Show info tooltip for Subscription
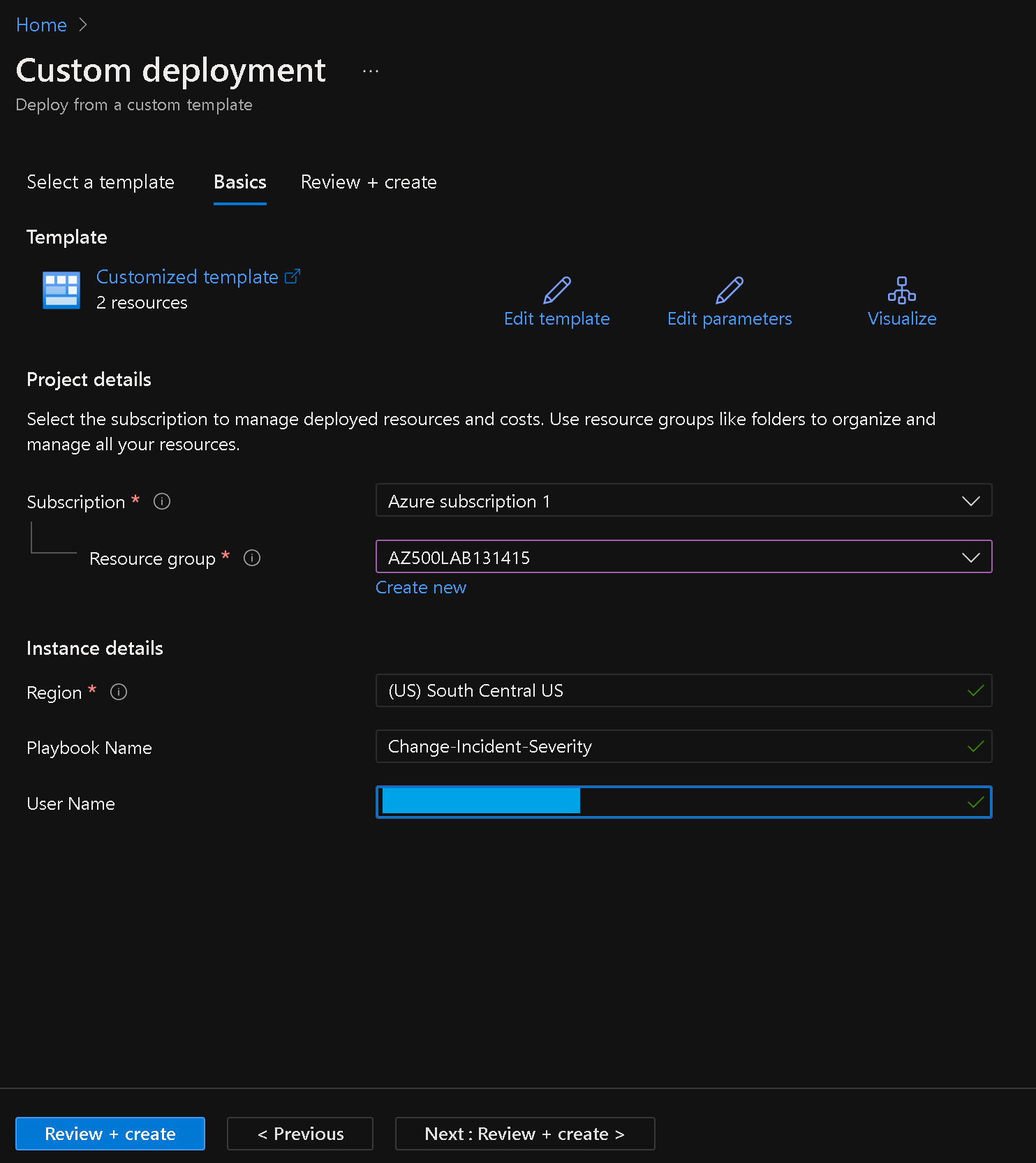Screen dimensions: 1036x1163 [162, 501]
